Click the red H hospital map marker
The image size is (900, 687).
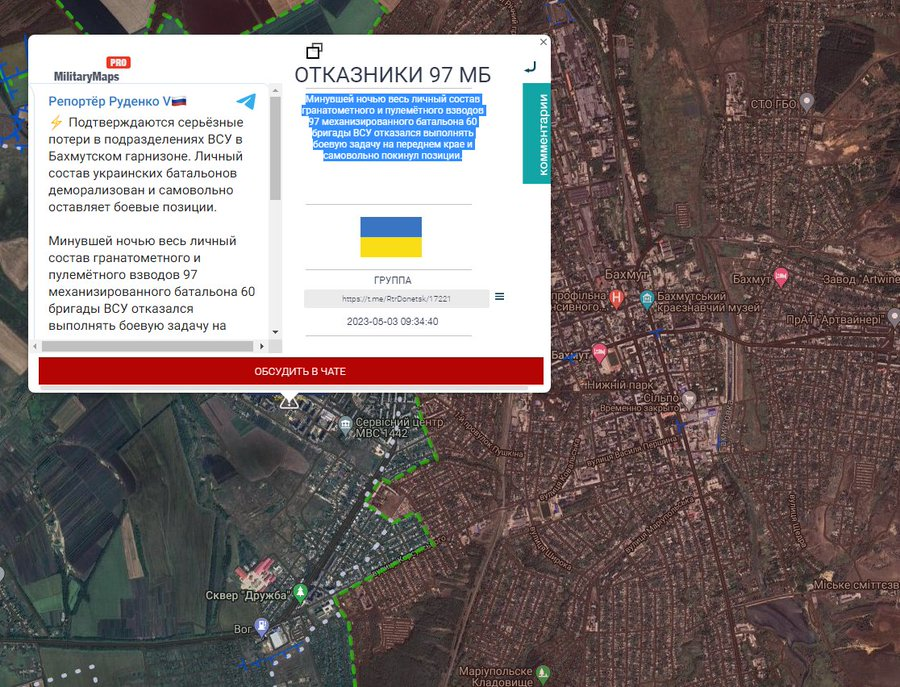[617, 298]
